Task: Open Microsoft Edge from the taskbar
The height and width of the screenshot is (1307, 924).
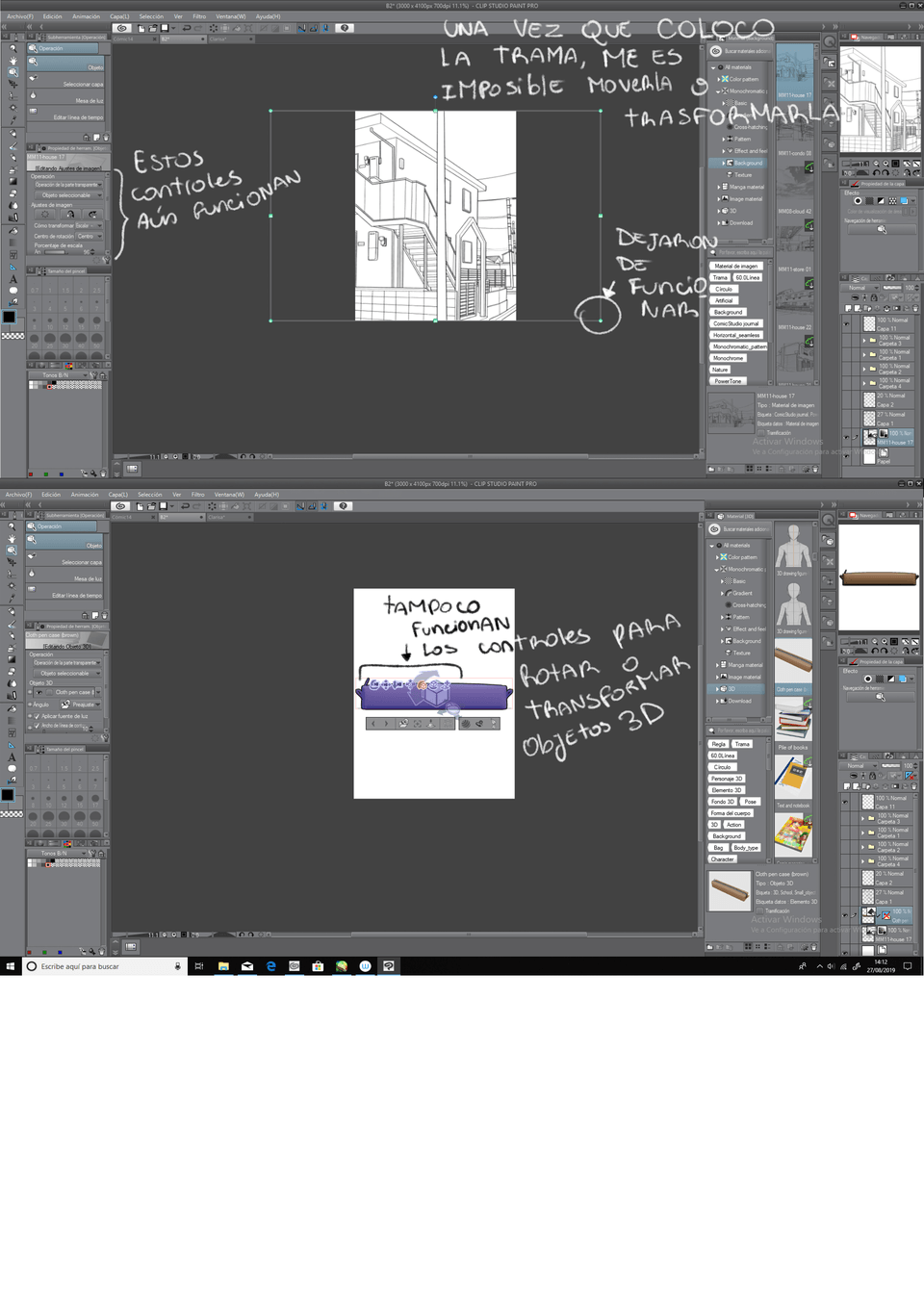Action: [270, 966]
